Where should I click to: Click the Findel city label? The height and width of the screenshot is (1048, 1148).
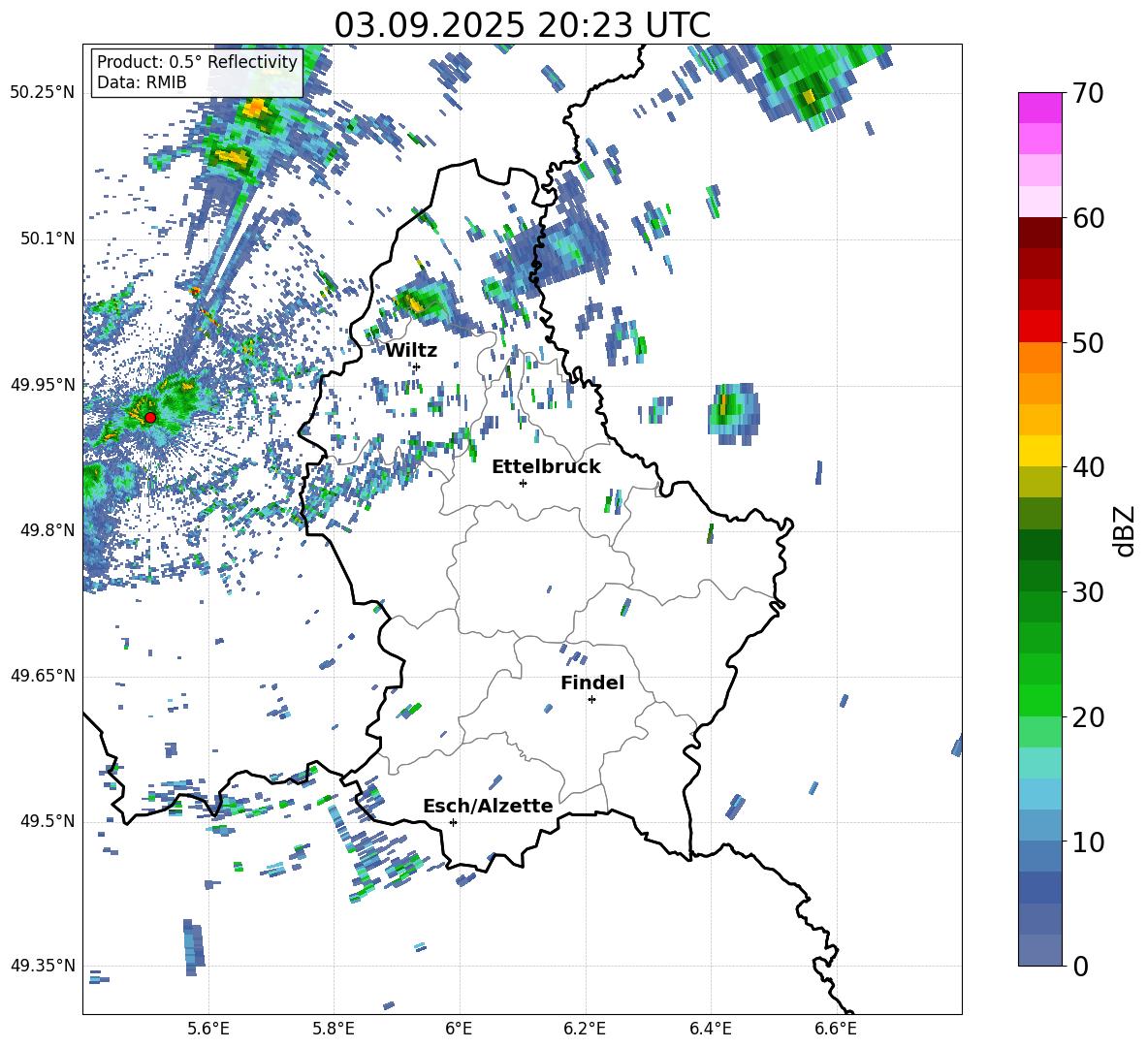pos(592,683)
